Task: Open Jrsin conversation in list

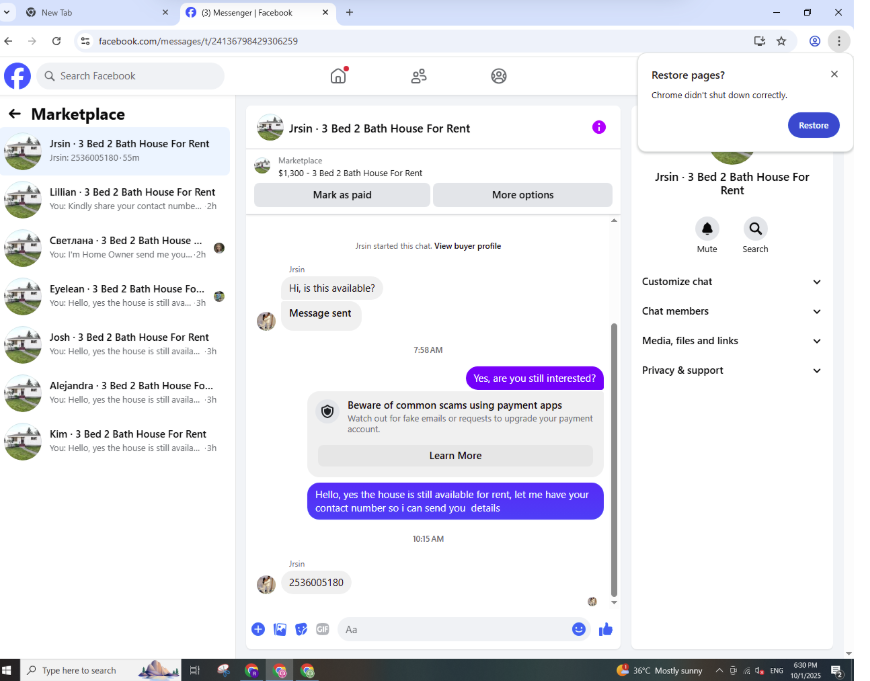Action: tap(115, 151)
